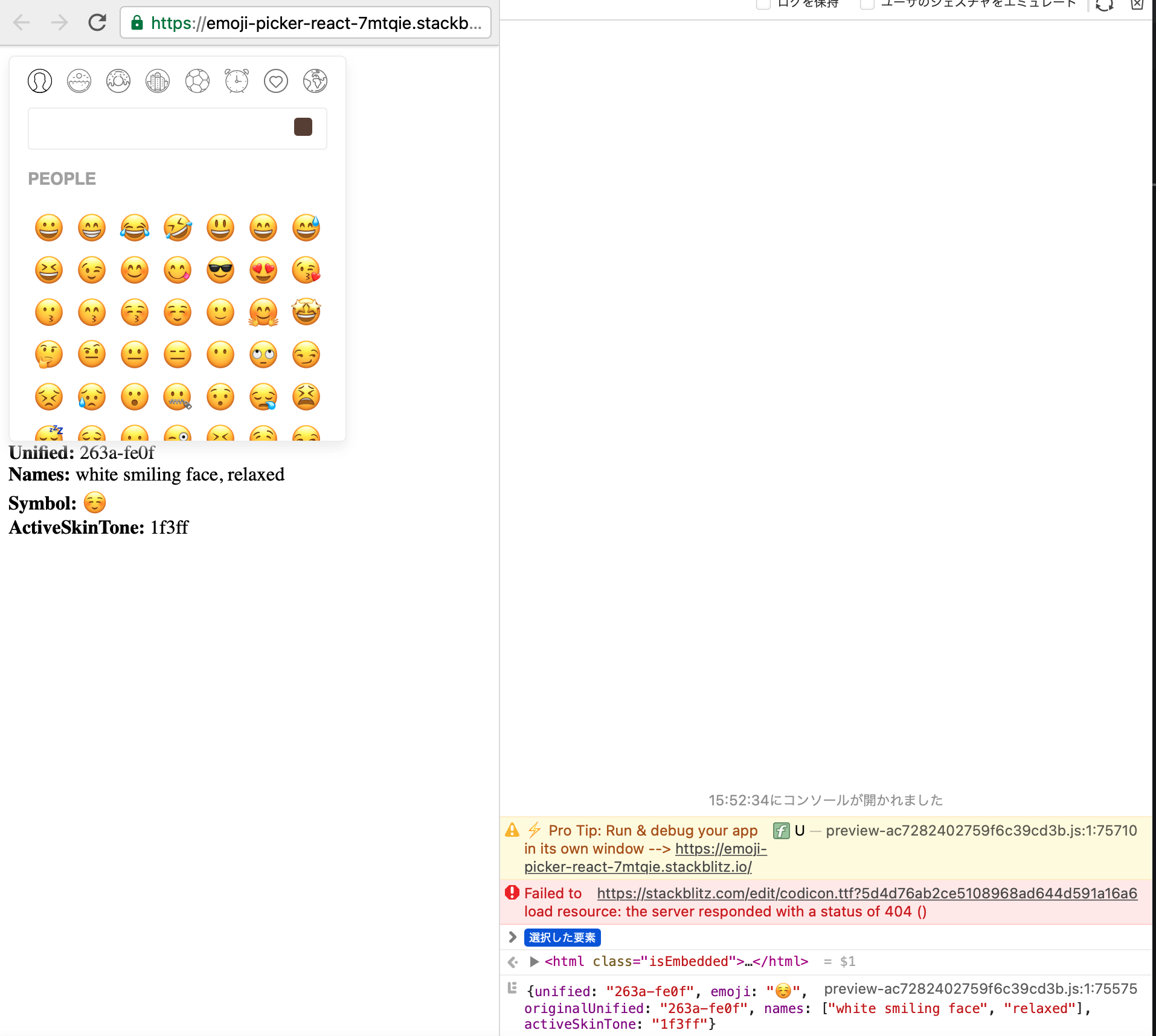
Task: Open the Nature emoji category icon
Action: point(79,80)
